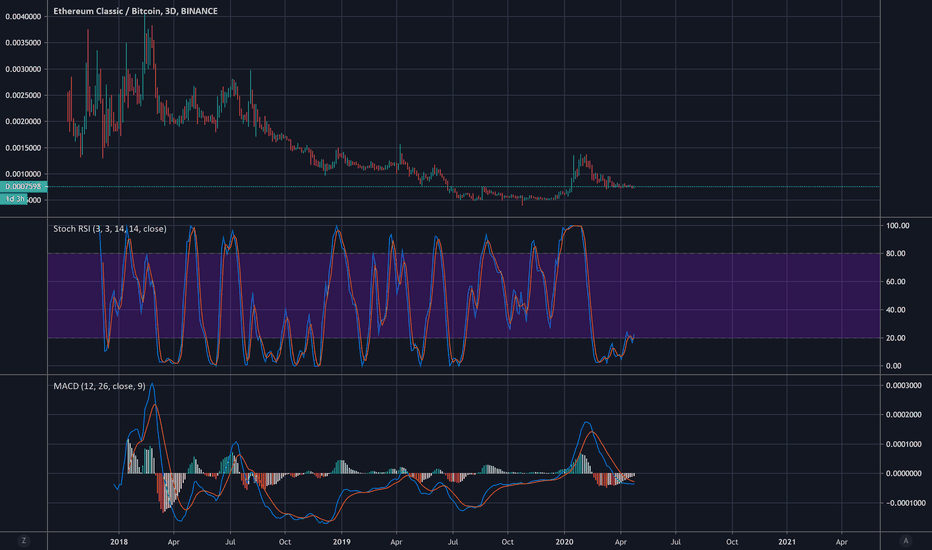Click the 0.0003000 MACD scale value
This screenshot has height=550, width=932.
pos(903,385)
